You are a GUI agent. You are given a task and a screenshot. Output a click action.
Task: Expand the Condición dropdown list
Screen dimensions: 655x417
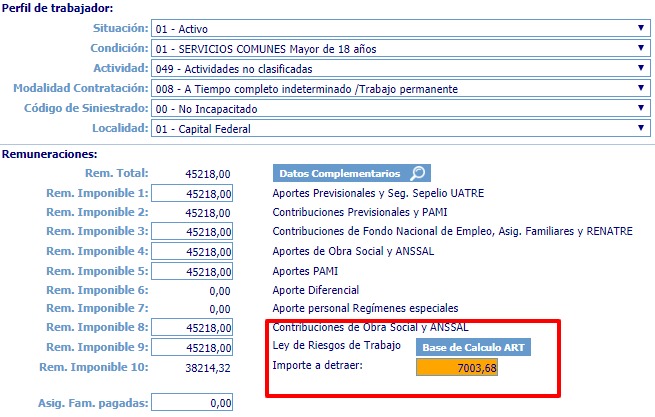400,48
